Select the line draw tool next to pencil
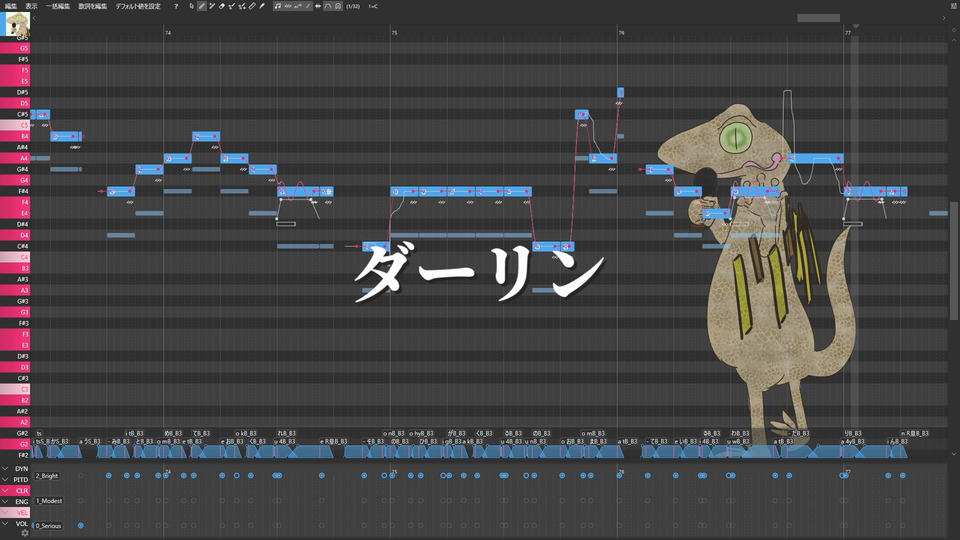 tap(212, 6)
